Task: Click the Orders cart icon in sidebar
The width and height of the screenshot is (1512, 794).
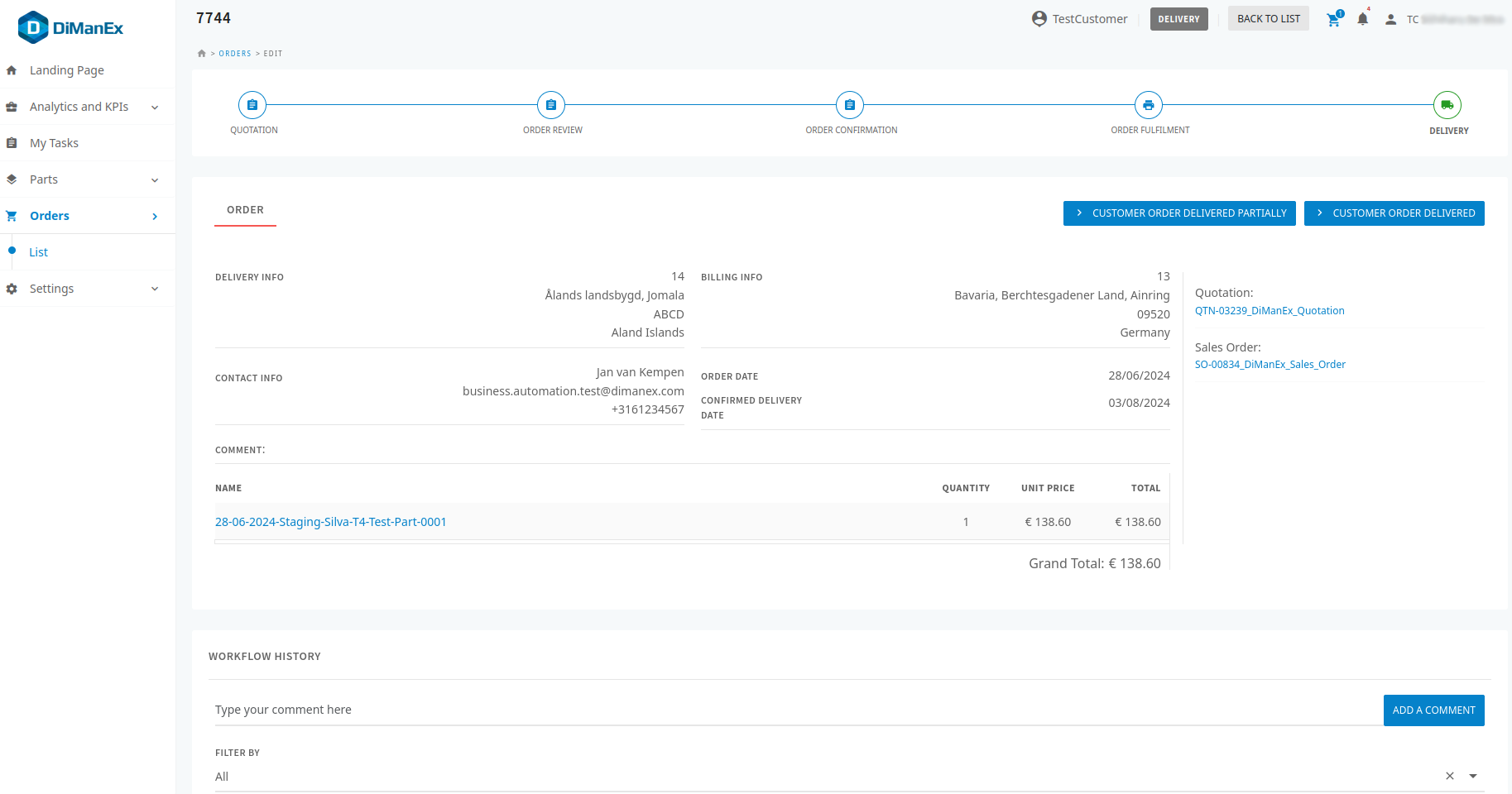Action: (12, 216)
